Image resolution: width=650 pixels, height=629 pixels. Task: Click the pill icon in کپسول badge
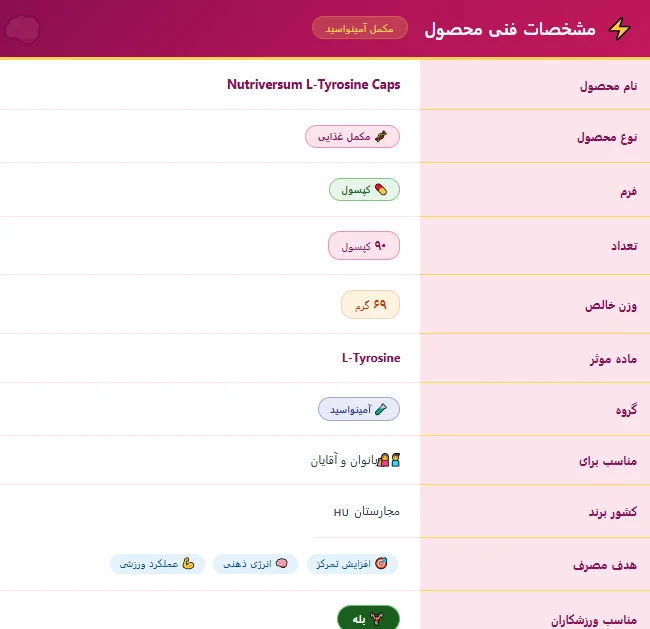[381, 189]
